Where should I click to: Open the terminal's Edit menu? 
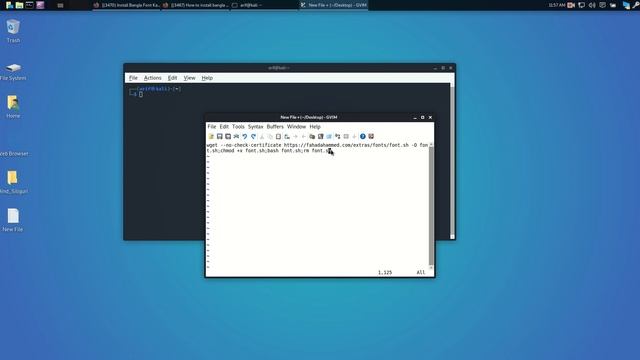172,78
